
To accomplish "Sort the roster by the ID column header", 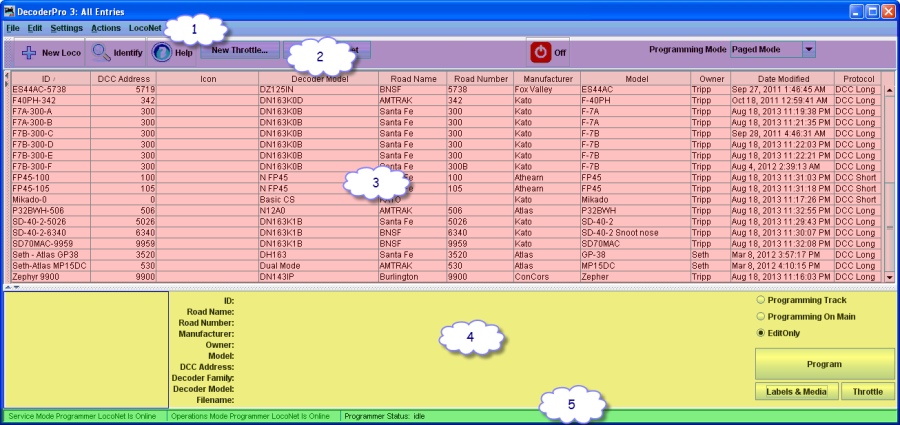I will [x=47, y=77].
